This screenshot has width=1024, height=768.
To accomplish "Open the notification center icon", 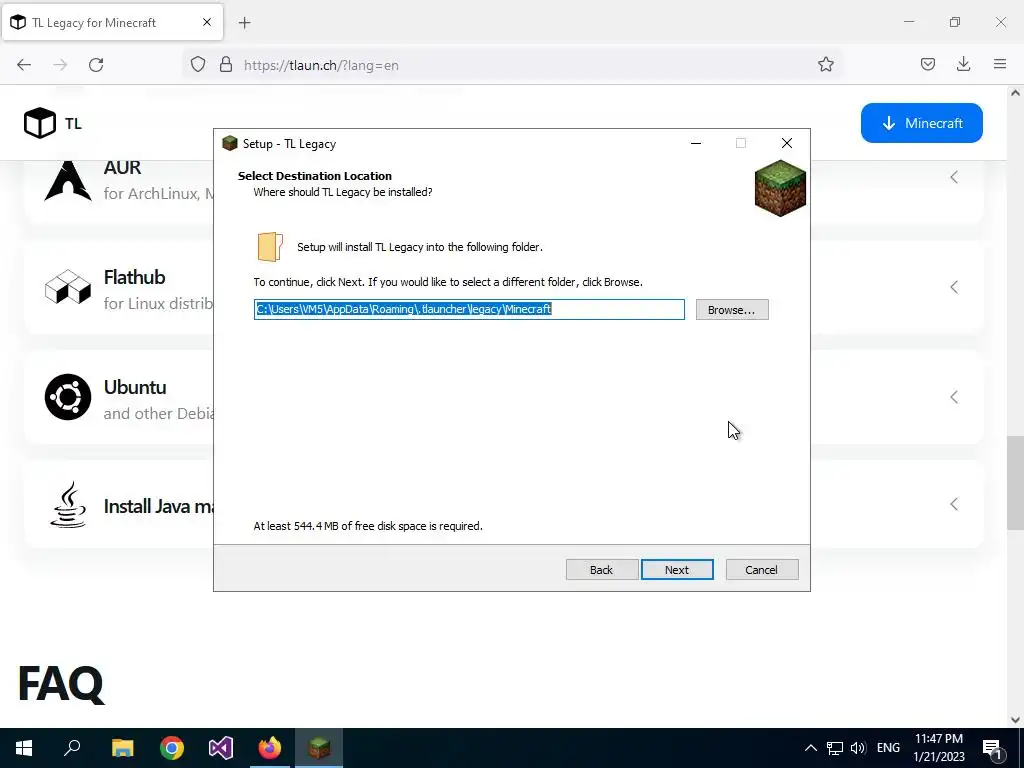I will point(992,748).
